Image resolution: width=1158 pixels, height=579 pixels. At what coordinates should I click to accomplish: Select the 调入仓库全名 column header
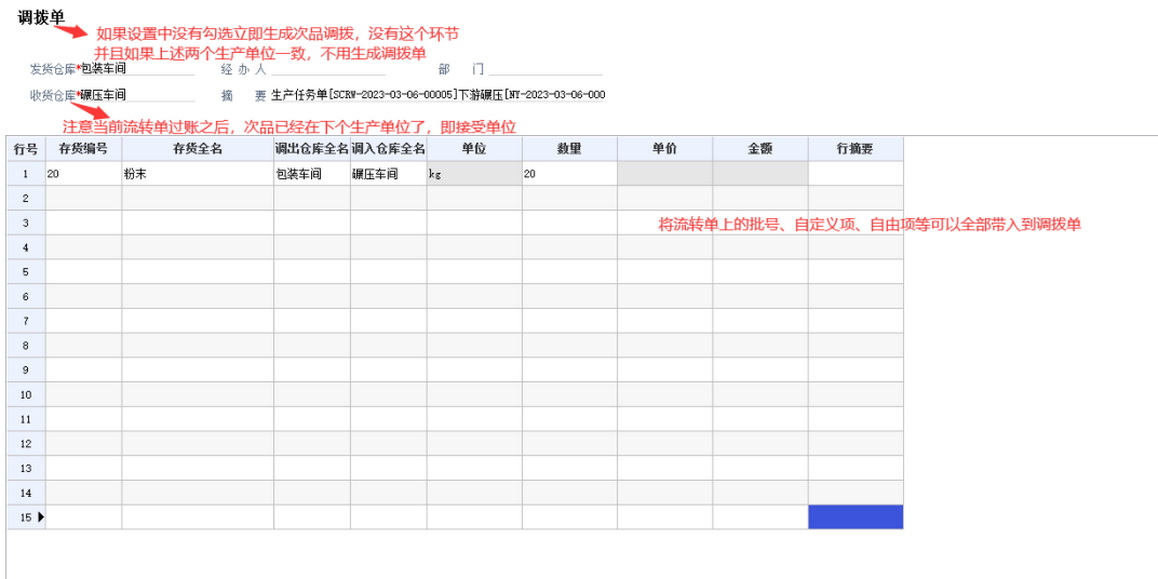click(x=388, y=149)
